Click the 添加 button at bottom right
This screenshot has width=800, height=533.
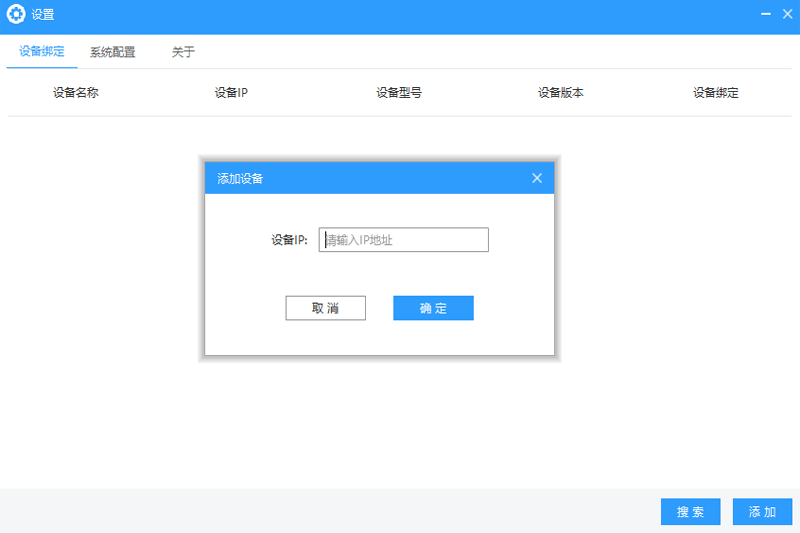coord(762,512)
